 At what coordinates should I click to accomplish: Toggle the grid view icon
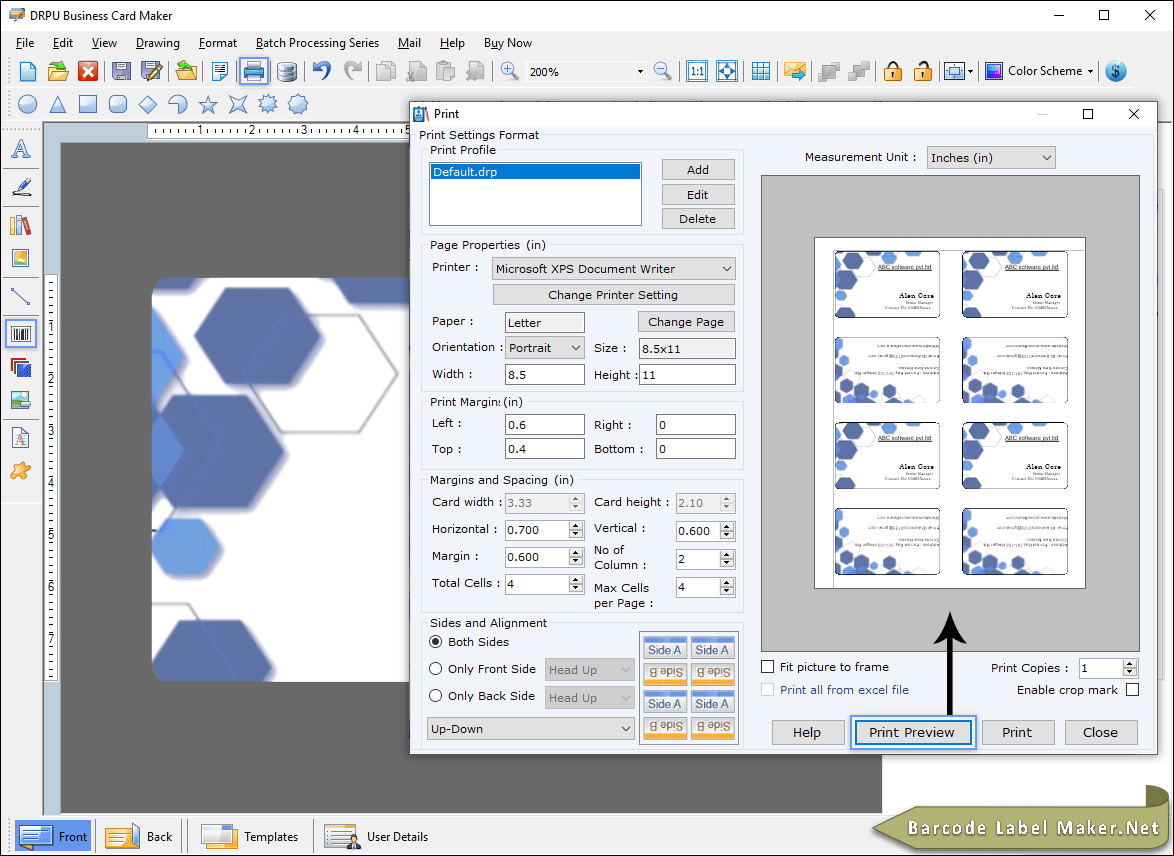pos(761,71)
